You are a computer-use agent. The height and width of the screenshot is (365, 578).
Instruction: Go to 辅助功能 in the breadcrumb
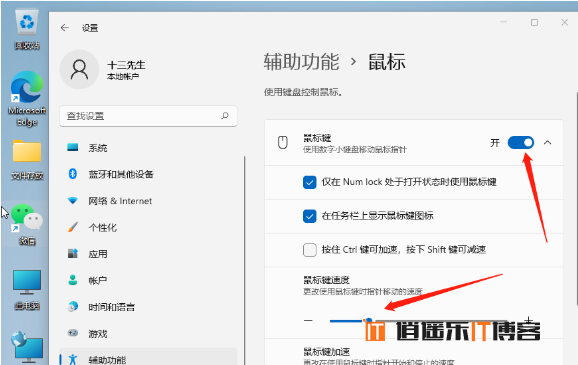click(301, 62)
